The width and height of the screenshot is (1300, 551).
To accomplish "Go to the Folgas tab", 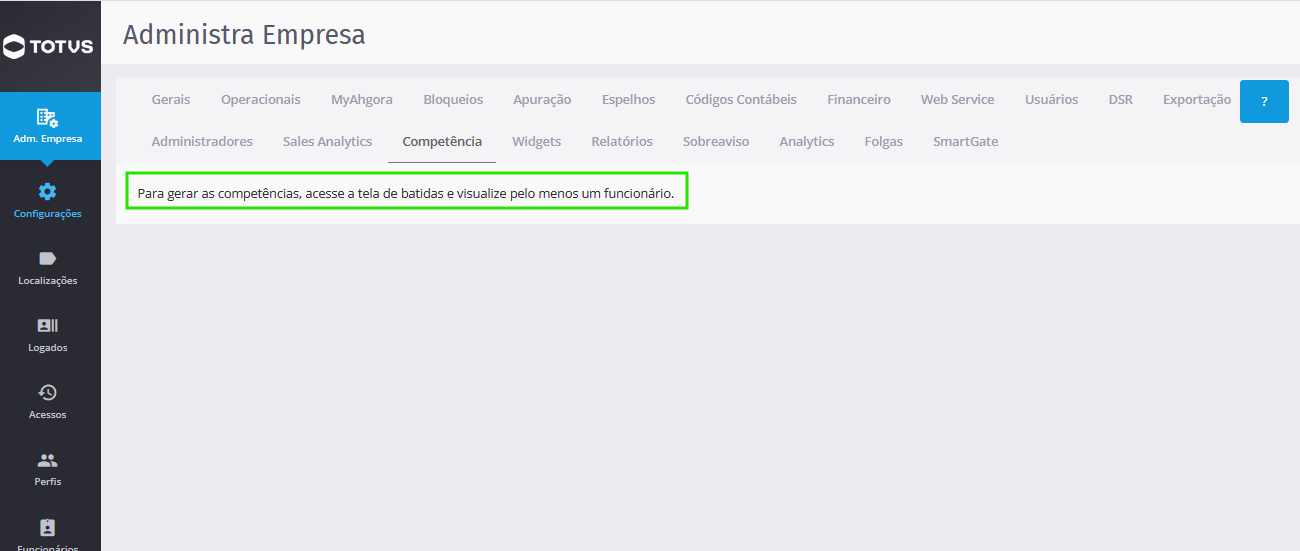I will [x=884, y=141].
